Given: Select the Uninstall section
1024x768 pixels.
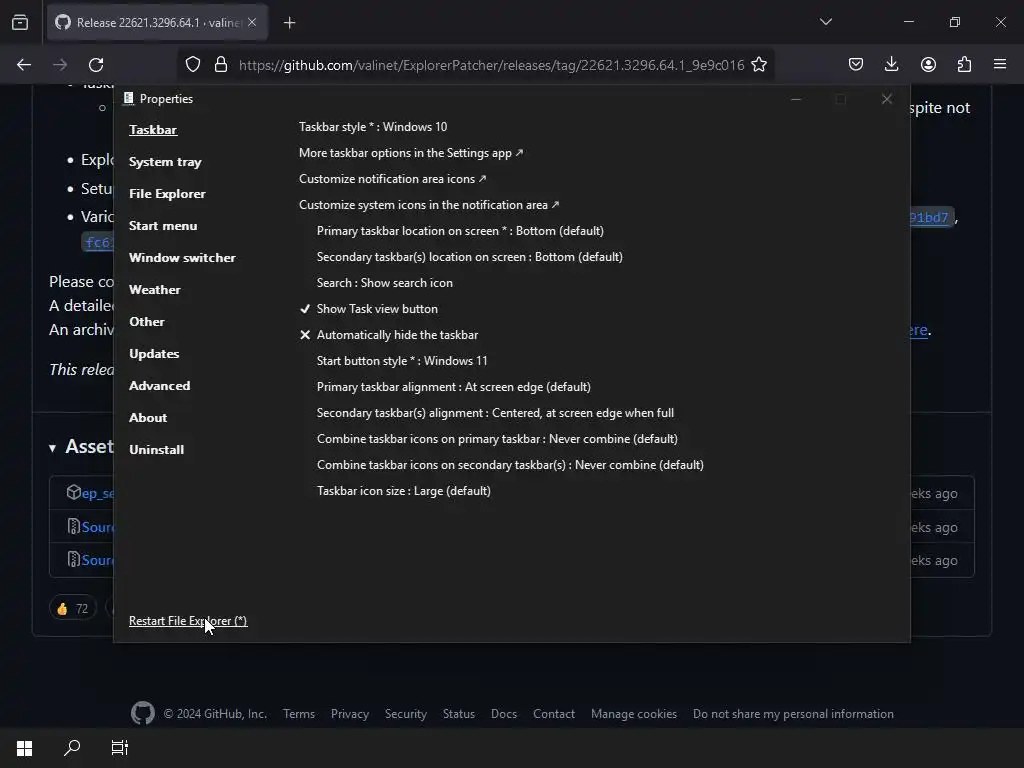Looking at the screenshot, I should tap(157, 450).
